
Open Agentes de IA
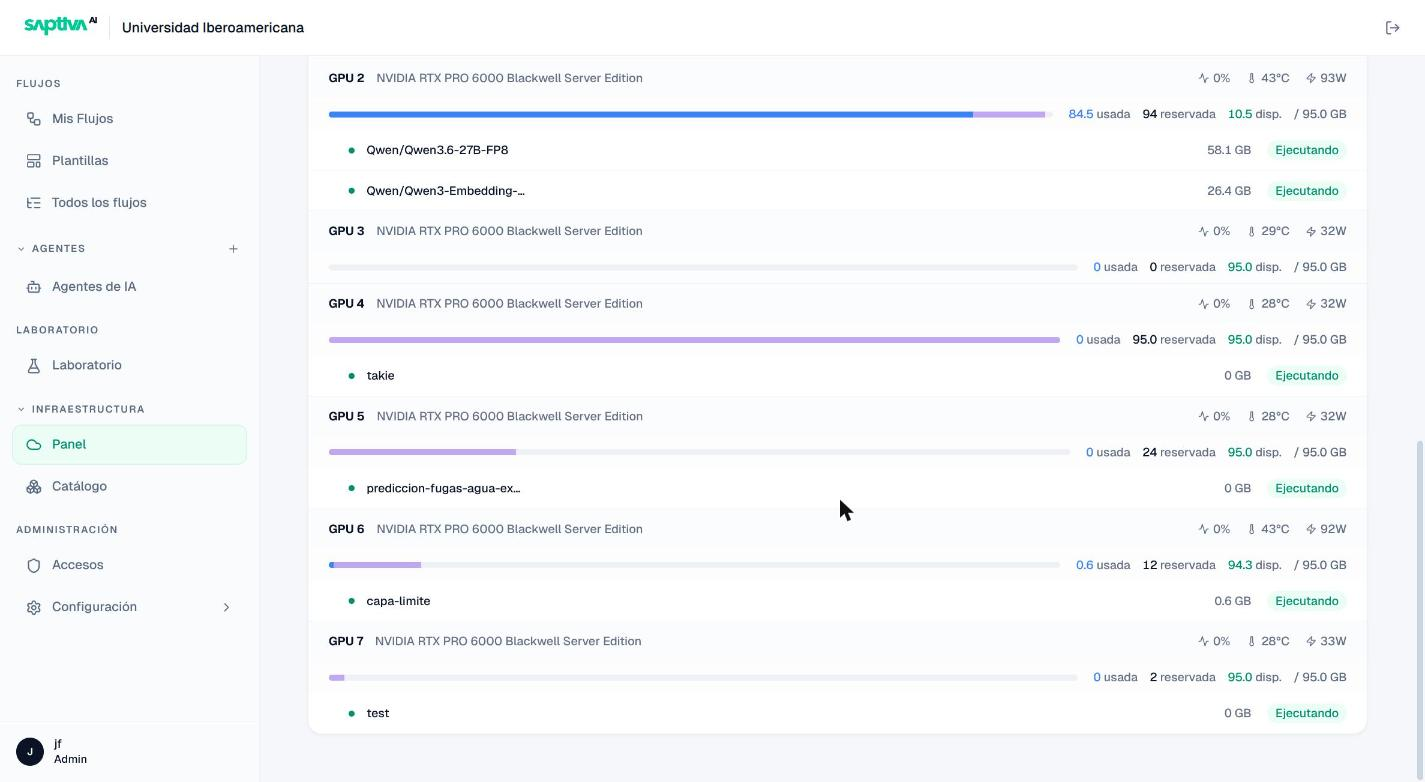tap(129, 287)
